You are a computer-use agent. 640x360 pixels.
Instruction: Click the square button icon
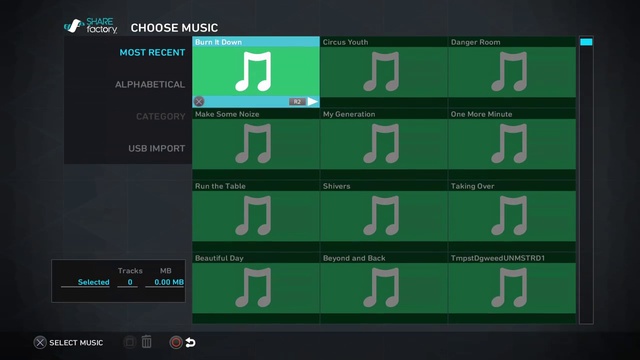[129, 342]
